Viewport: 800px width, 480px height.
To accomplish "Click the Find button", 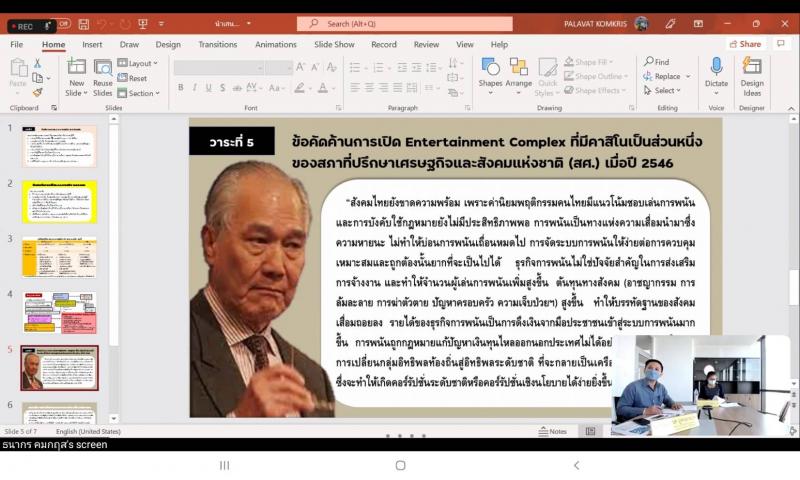I will (x=657, y=62).
